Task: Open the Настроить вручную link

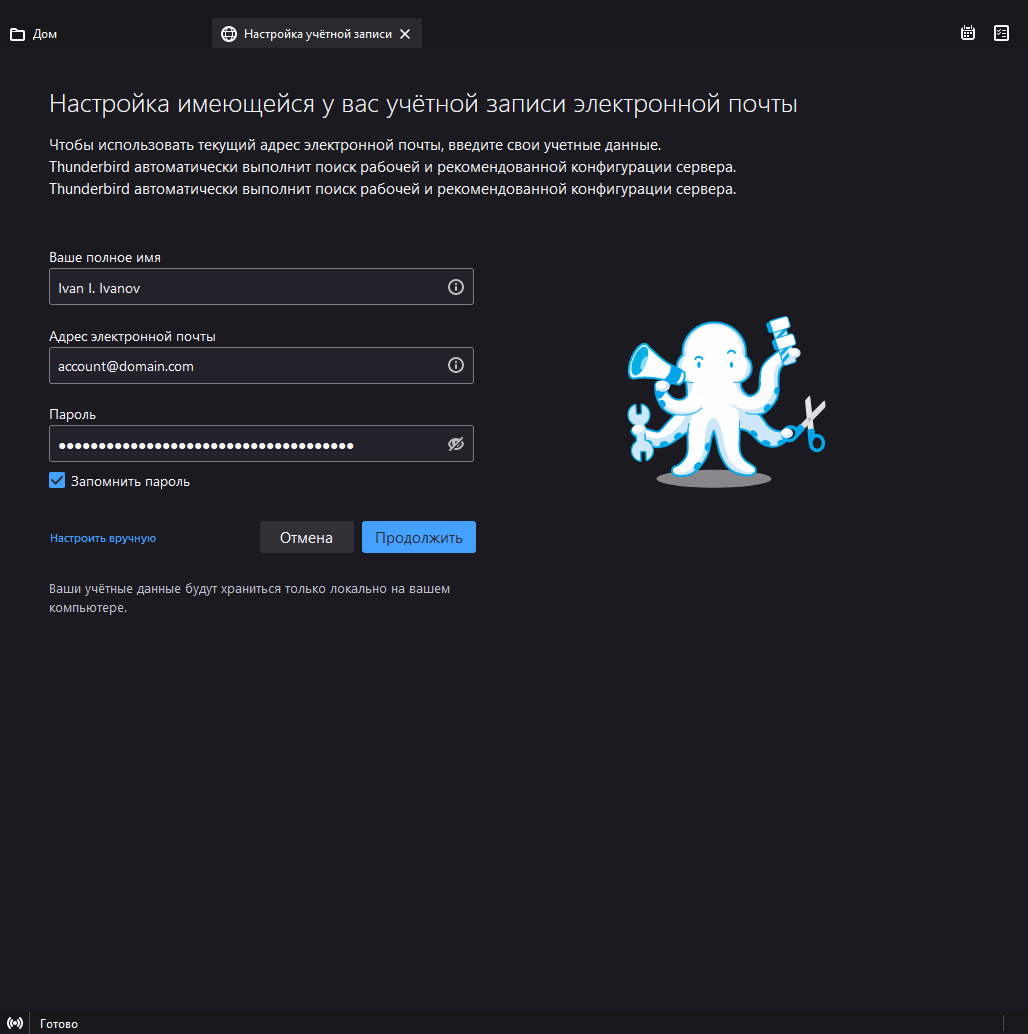Action: tap(103, 538)
